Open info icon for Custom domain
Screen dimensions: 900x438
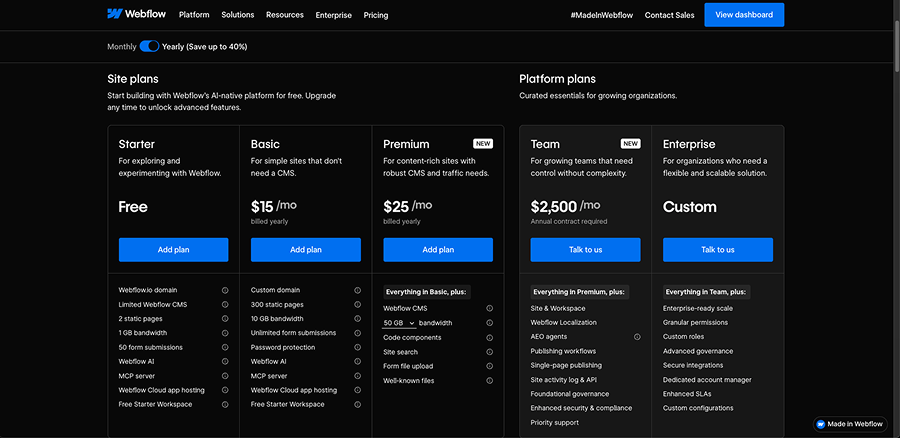point(358,290)
